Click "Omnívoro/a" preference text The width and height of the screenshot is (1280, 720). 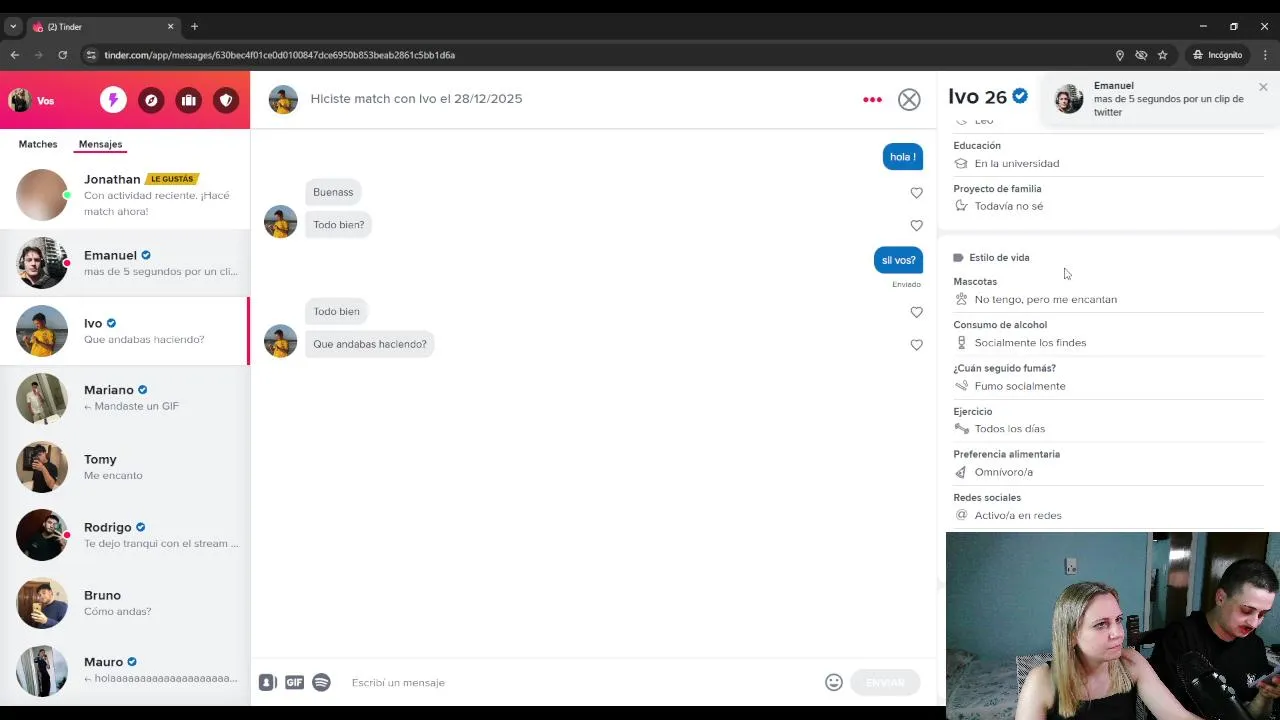point(1004,472)
